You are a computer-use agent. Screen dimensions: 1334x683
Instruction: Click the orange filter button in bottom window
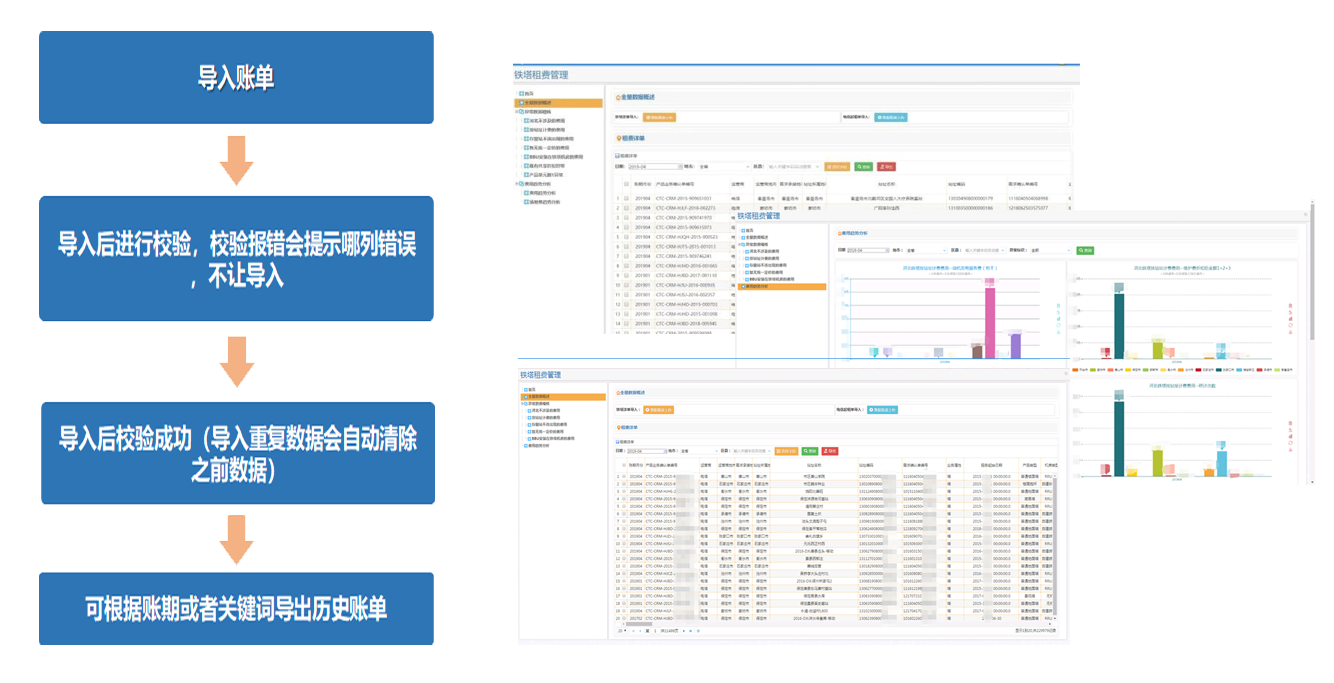click(x=785, y=451)
